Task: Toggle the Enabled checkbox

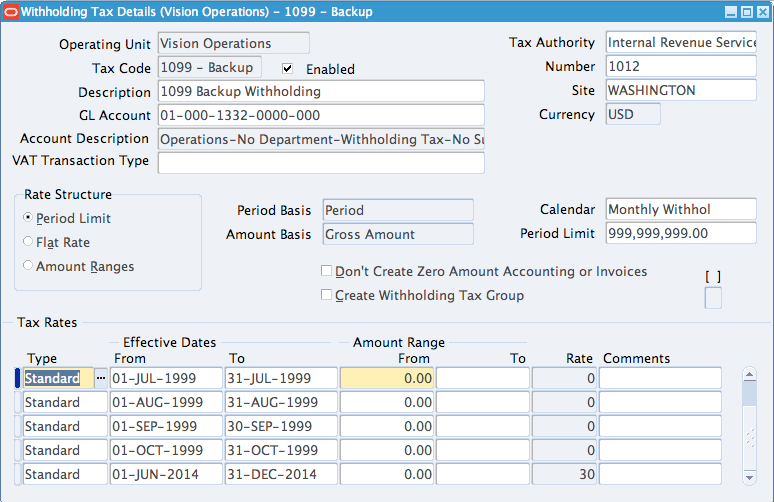Action: [x=287, y=69]
